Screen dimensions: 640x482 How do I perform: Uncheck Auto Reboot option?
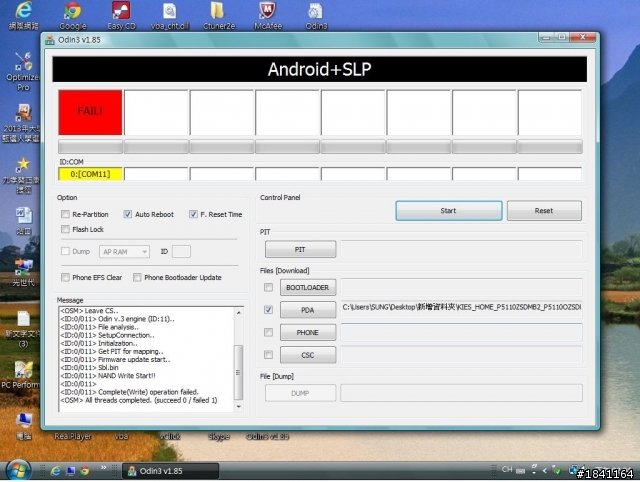pyautogui.click(x=128, y=214)
